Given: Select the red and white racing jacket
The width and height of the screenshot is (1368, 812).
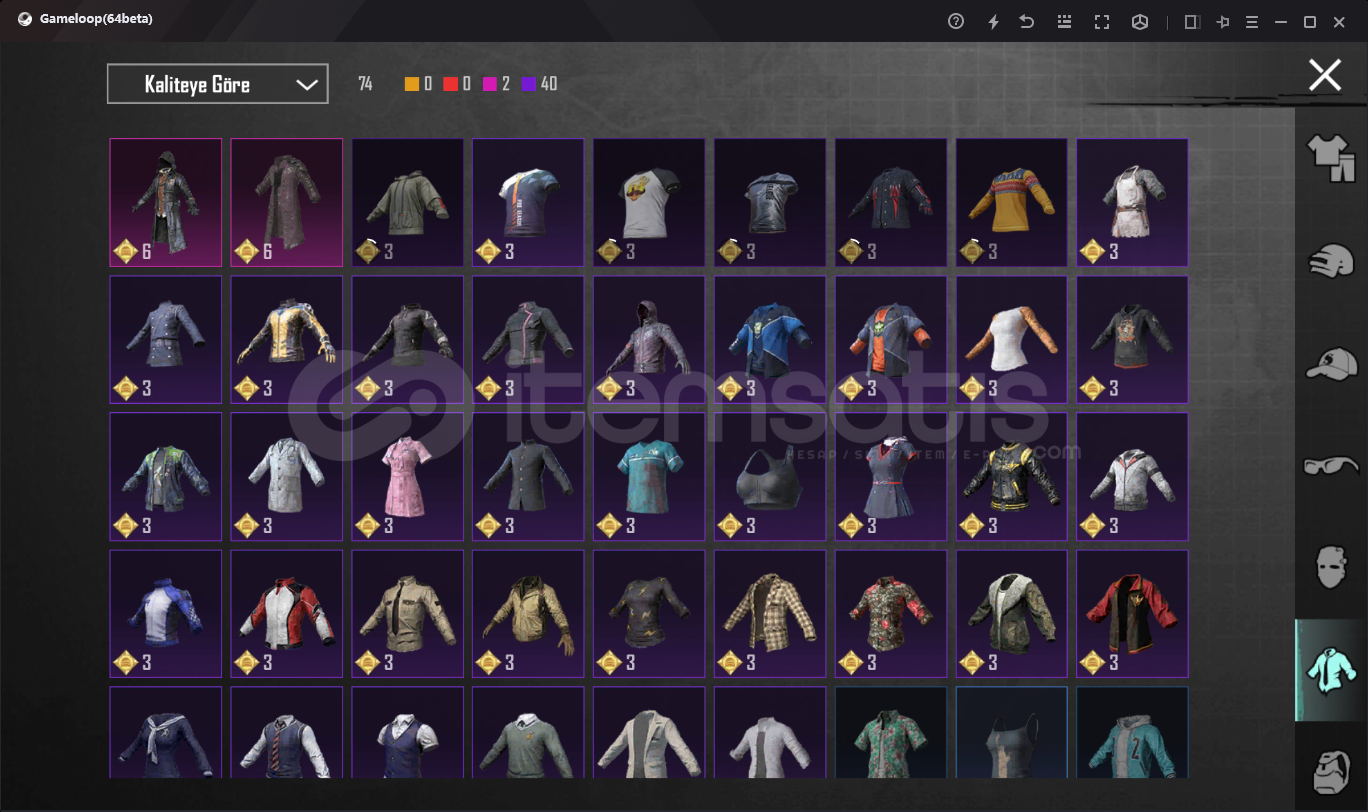Looking at the screenshot, I should [287, 614].
